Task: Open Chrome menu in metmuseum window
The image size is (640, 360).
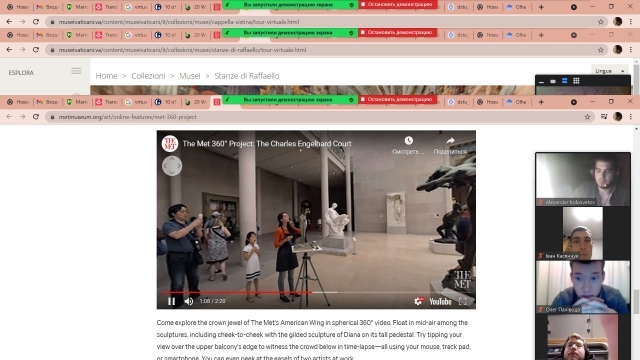Action: (x=631, y=117)
